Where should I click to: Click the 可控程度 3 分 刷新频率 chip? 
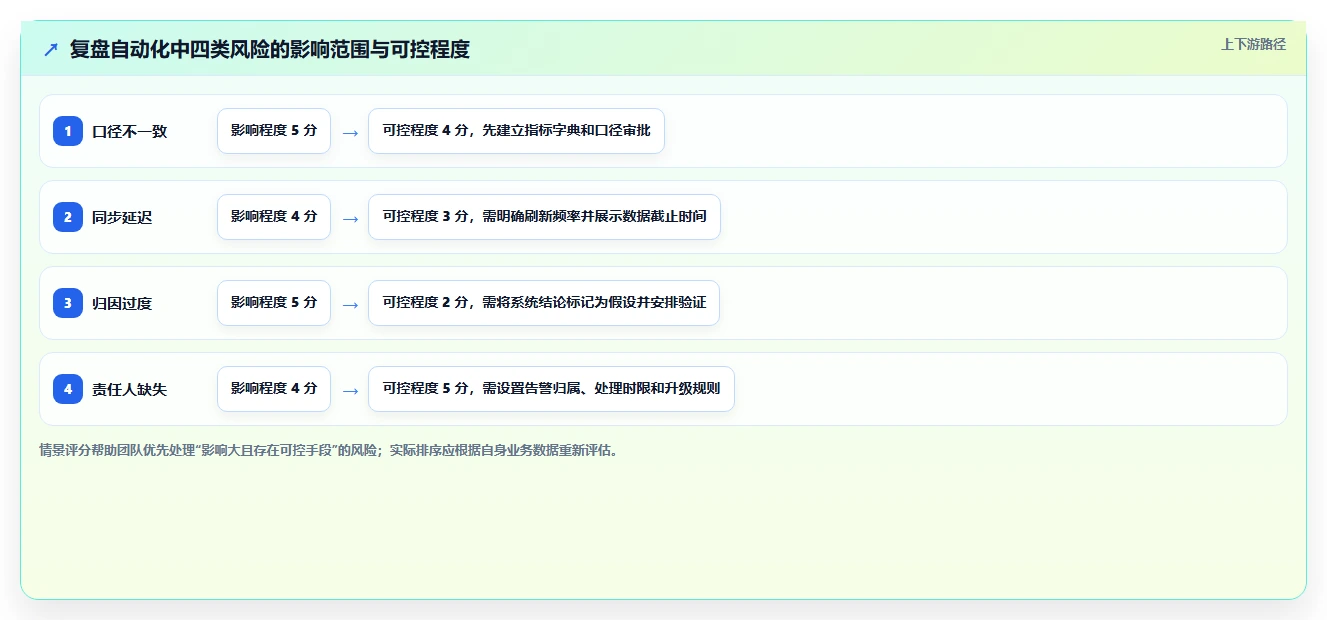[544, 217]
